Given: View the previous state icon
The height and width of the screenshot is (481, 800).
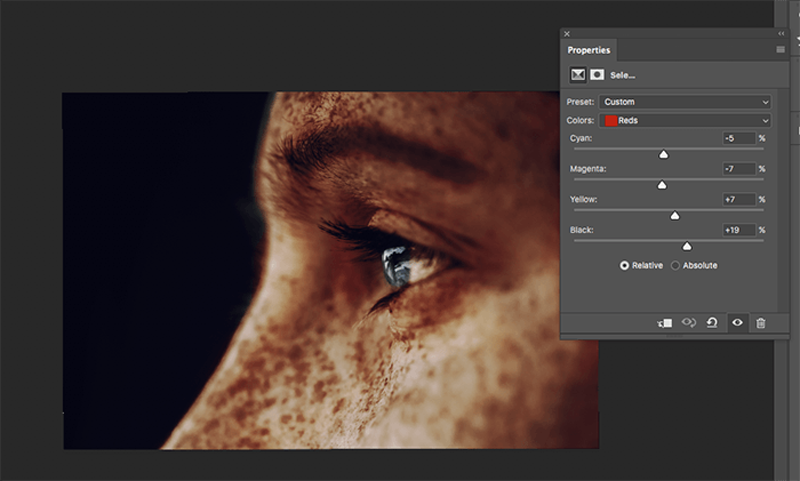Looking at the screenshot, I should coord(689,322).
